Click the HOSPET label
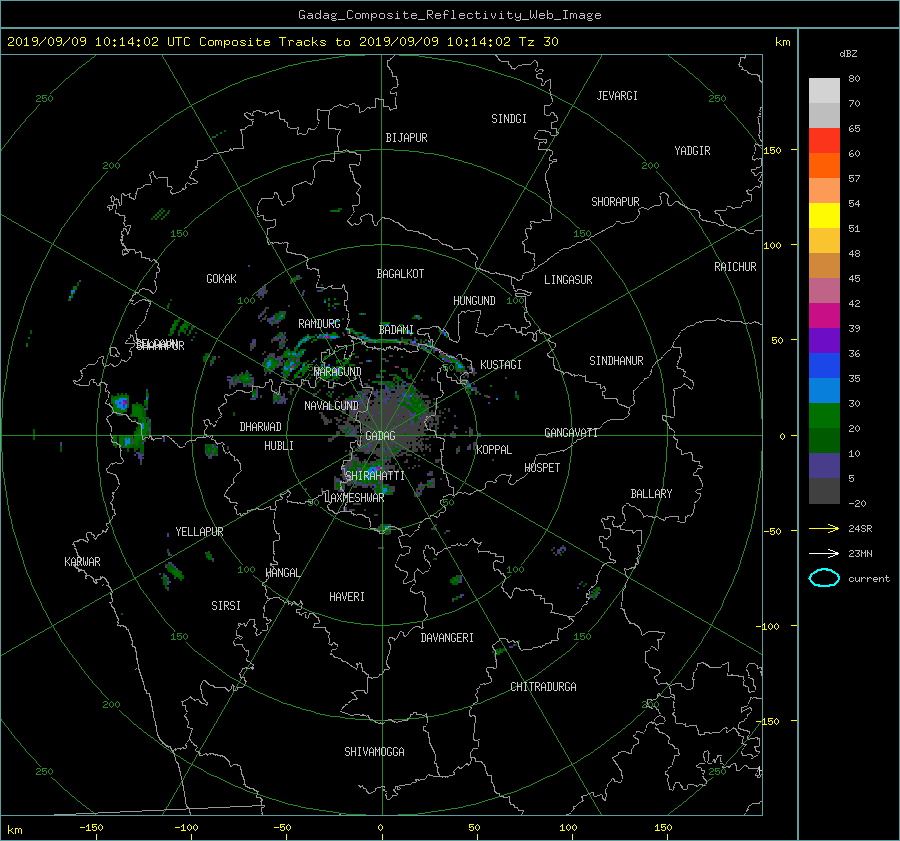 click(x=542, y=468)
